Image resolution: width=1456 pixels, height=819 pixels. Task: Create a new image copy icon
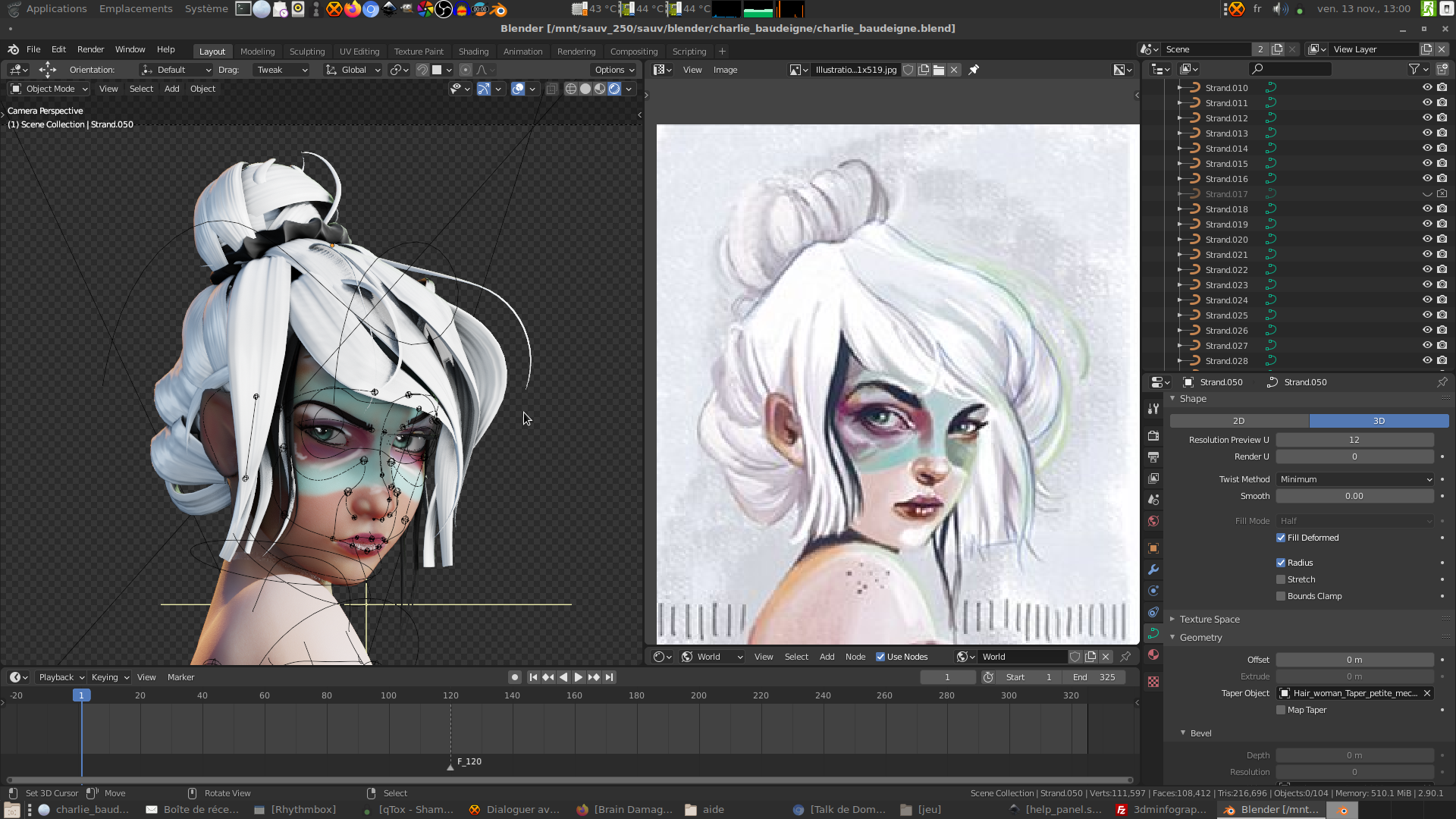click(924, 70)
